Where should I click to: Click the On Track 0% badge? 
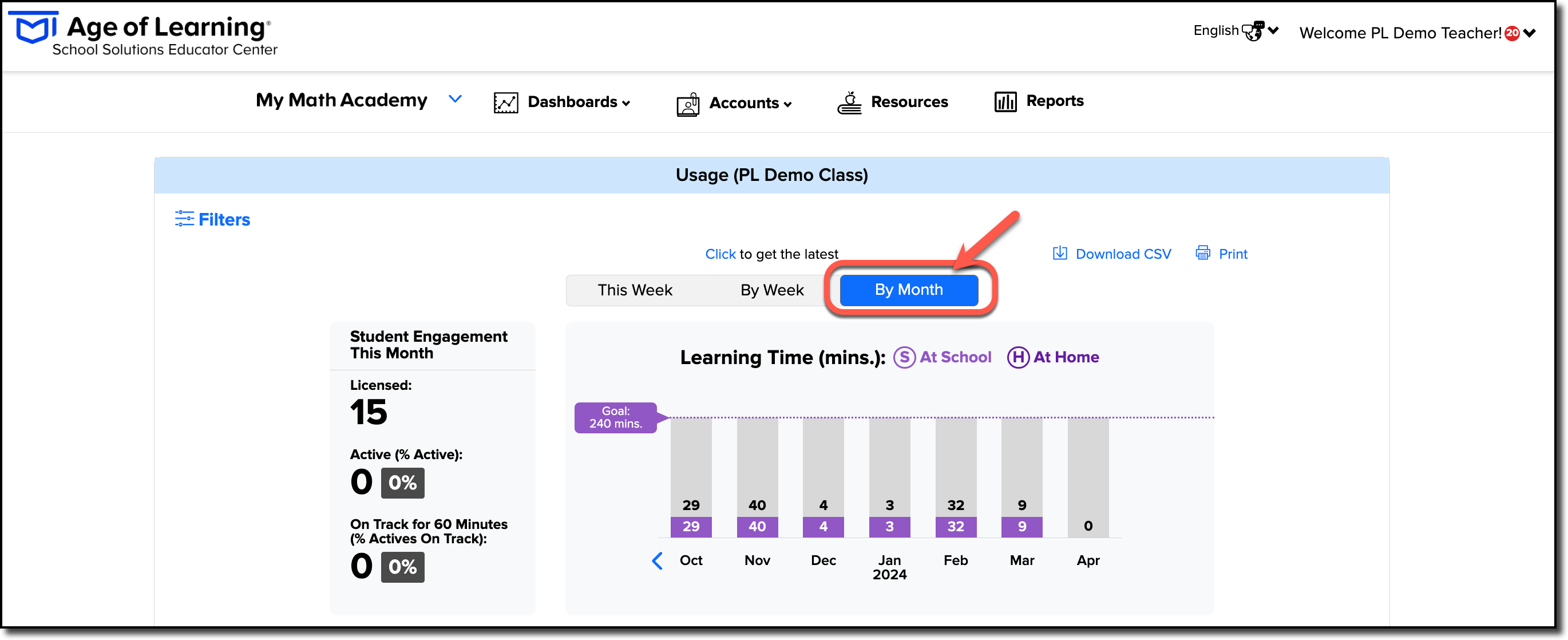(x=402, y=567)
